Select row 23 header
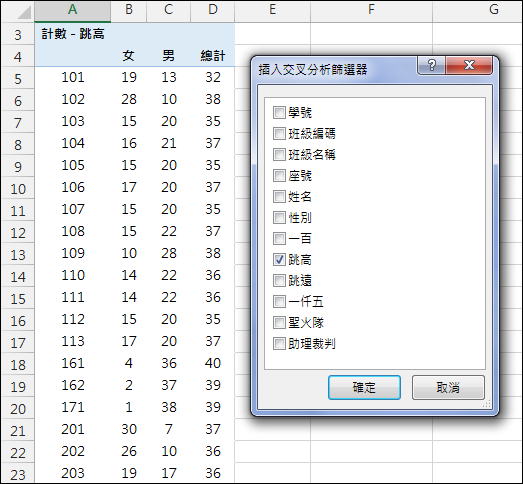 coord(18,474)
